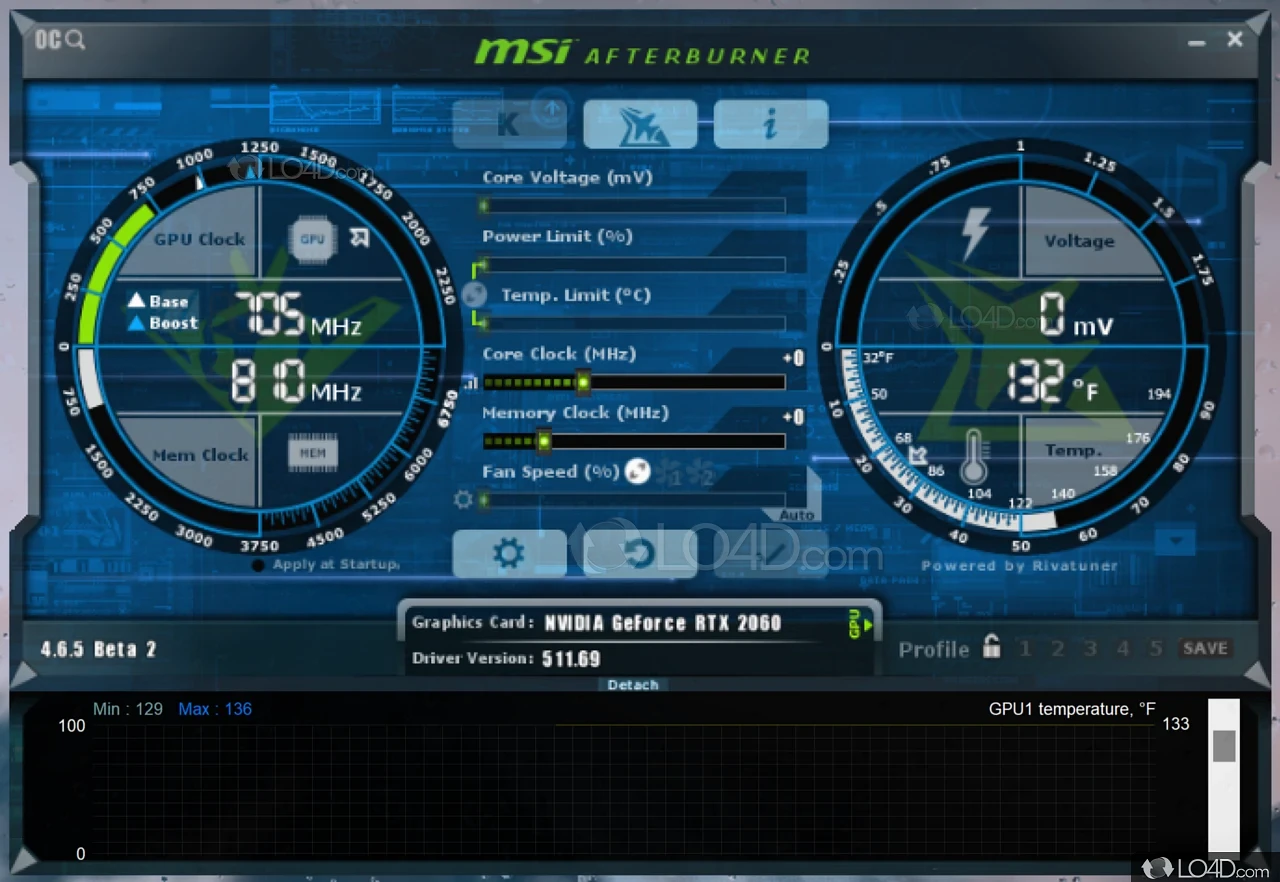
Task: Click the Memory Clock slider handle
Action: coord(544,440)
